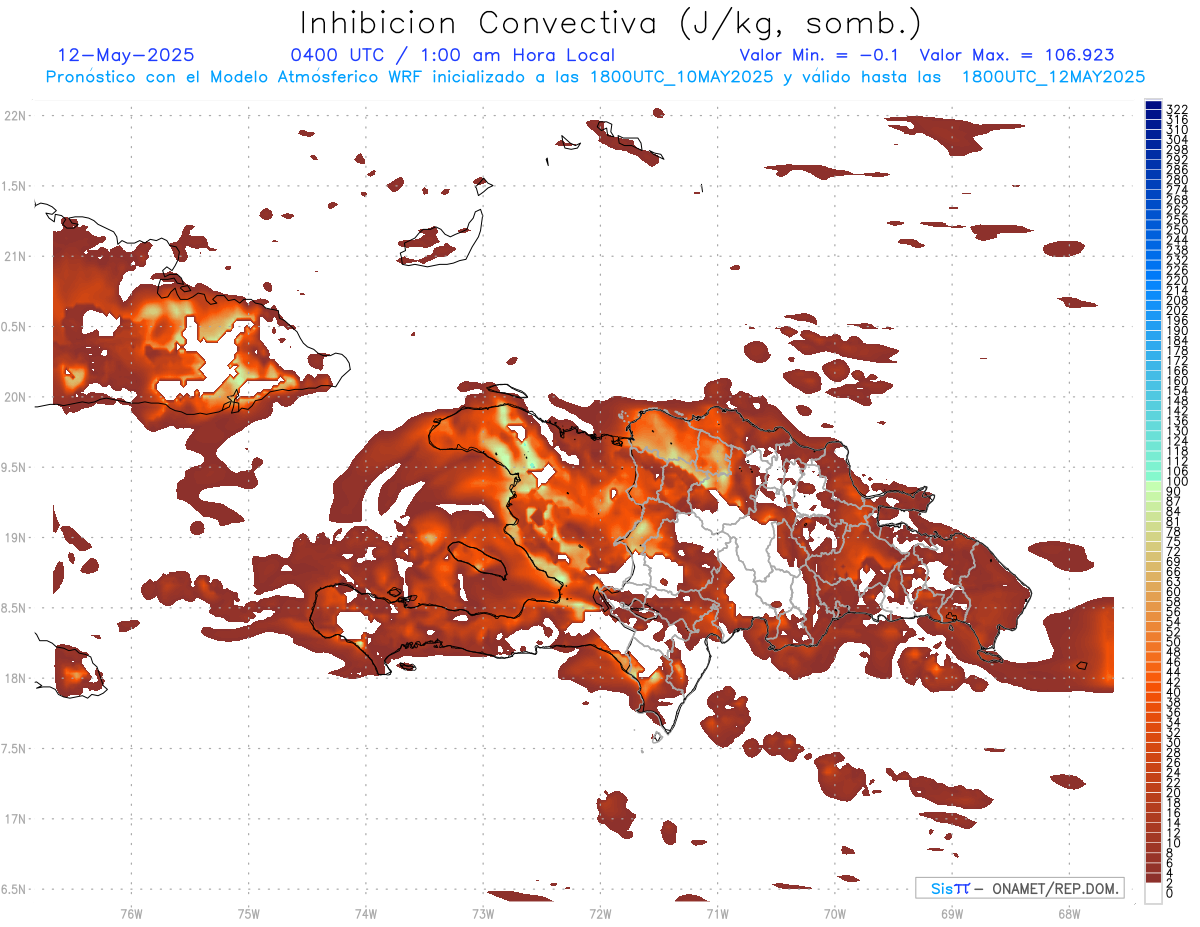Click the title 'Inhibicion Convectiva (J/kg, somb.)'
The height and width of the screenshot is (927, 1200).
[610, 23]
